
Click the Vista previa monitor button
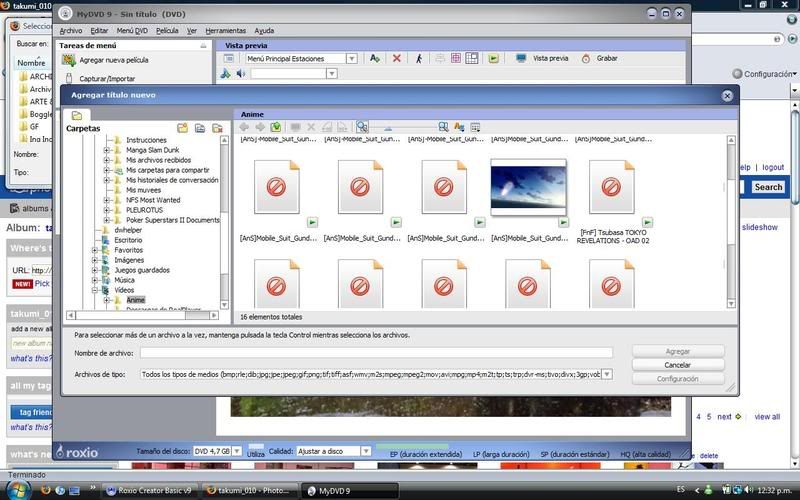(x=542, y=58)
